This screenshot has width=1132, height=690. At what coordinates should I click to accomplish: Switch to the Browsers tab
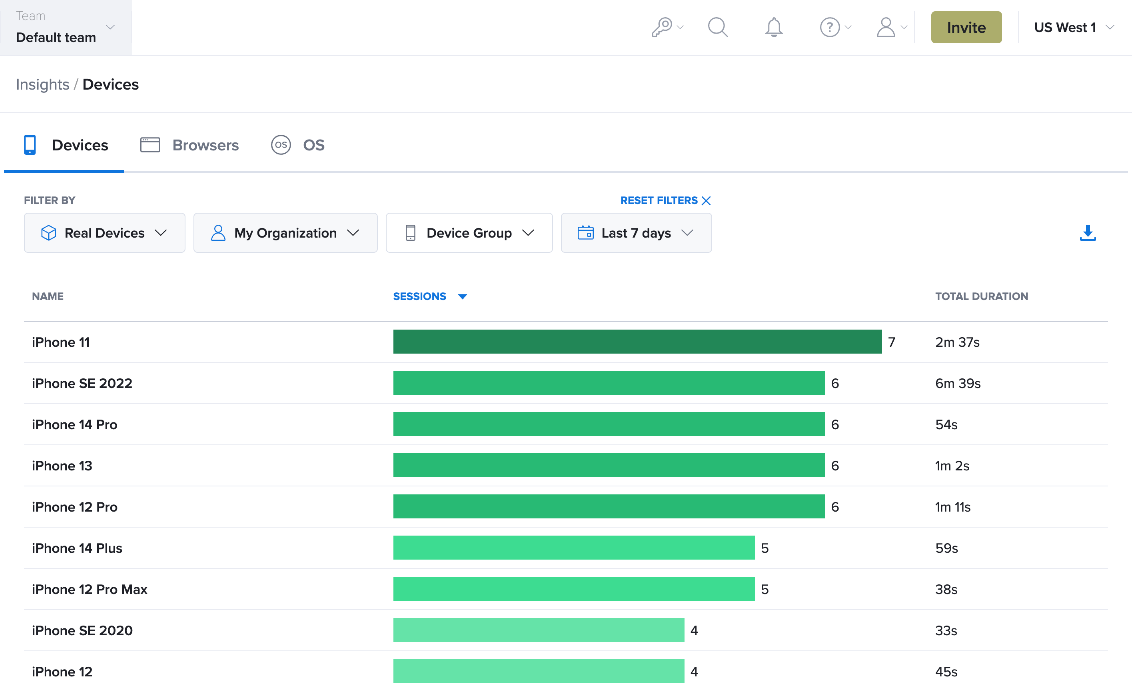(x=189, y=145)
